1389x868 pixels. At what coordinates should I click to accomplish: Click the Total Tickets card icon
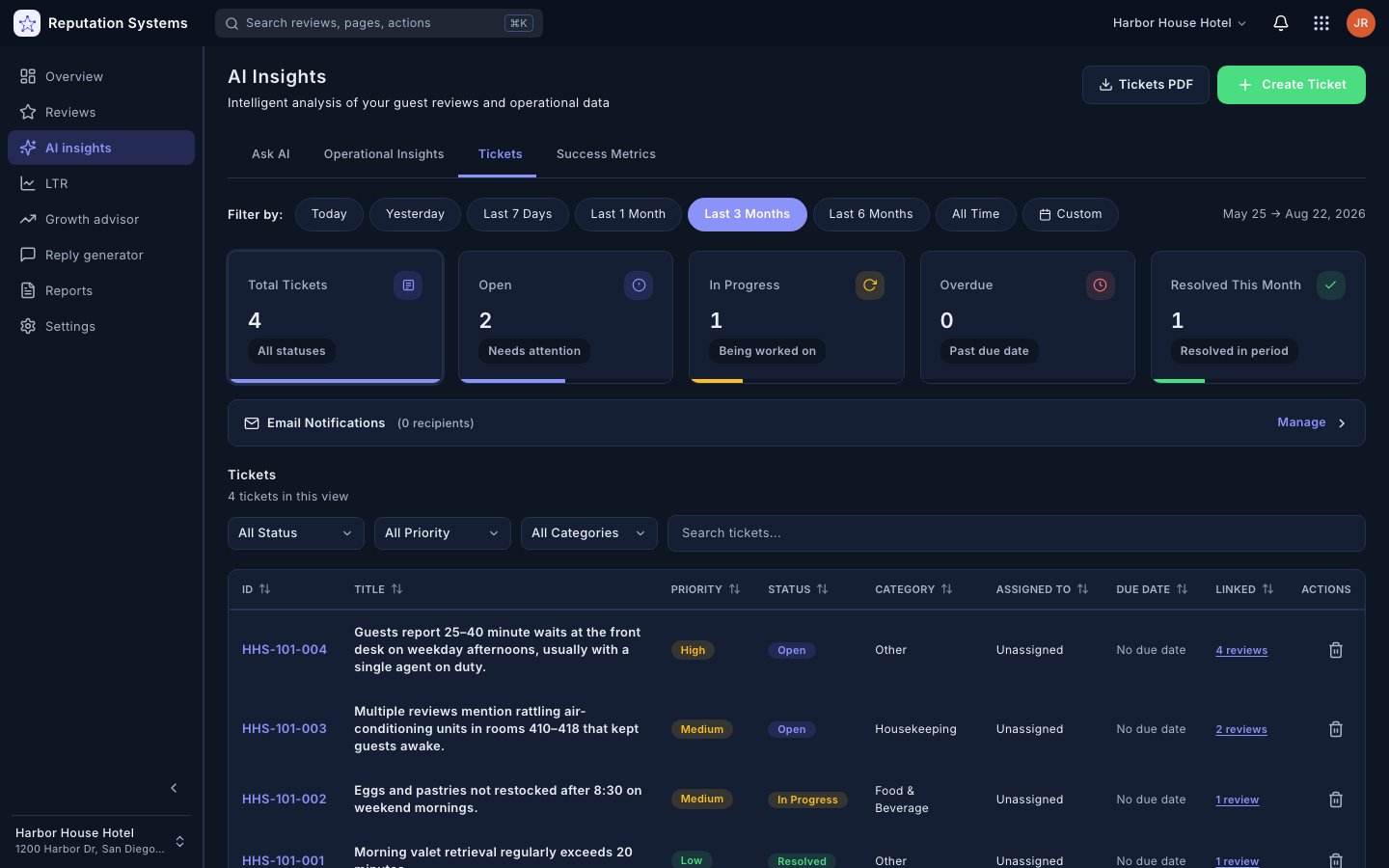[408, 285]
